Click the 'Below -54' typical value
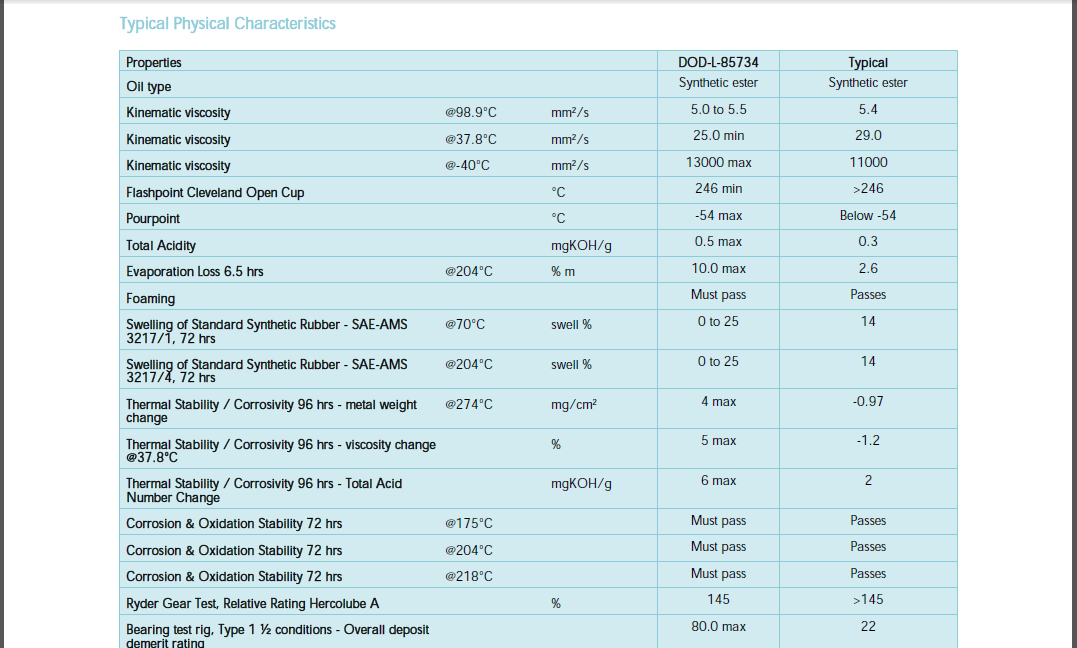Screen dimensions: 1077x648 coord(868,216)
